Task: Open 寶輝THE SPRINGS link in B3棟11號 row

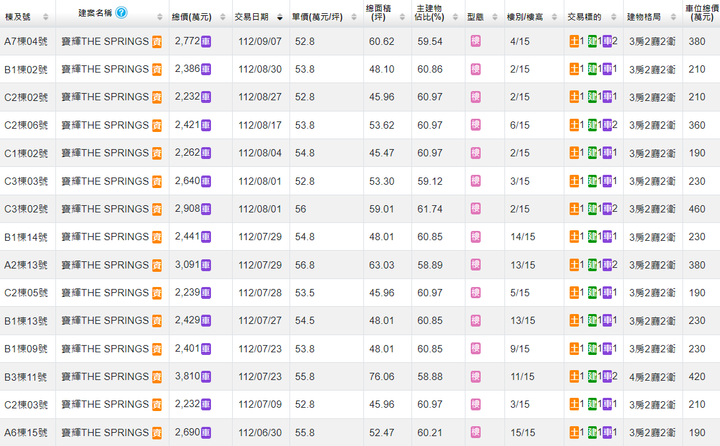Action: pos(105,377)
